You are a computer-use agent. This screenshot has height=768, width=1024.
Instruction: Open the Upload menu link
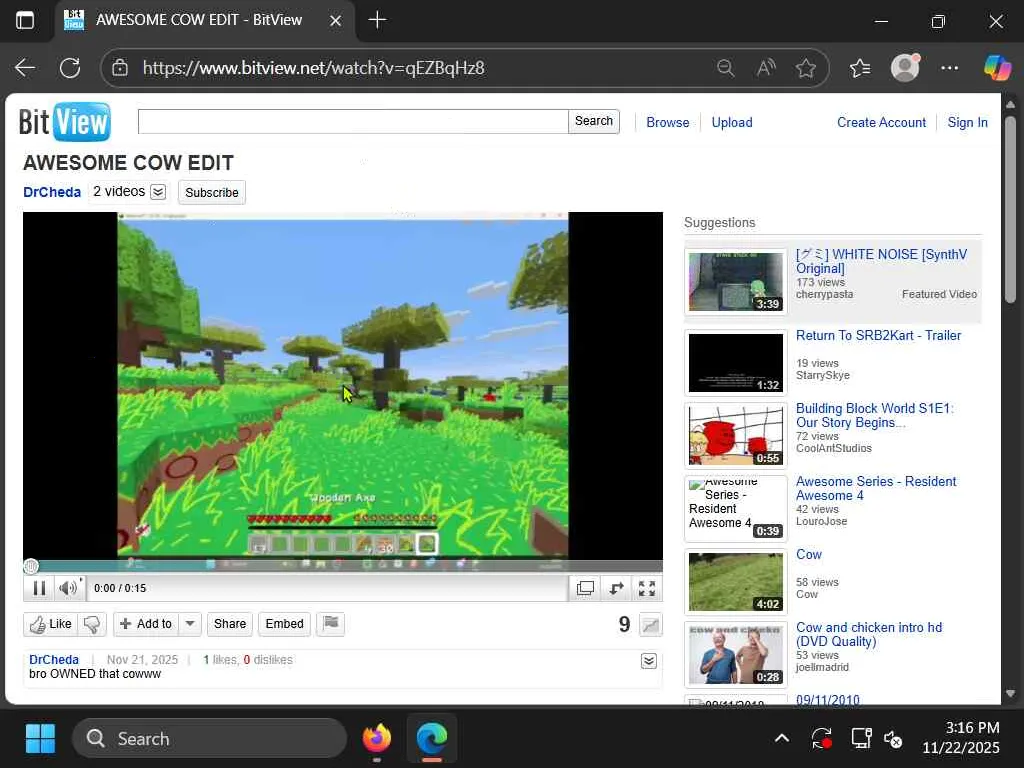[x=731, y=122]
